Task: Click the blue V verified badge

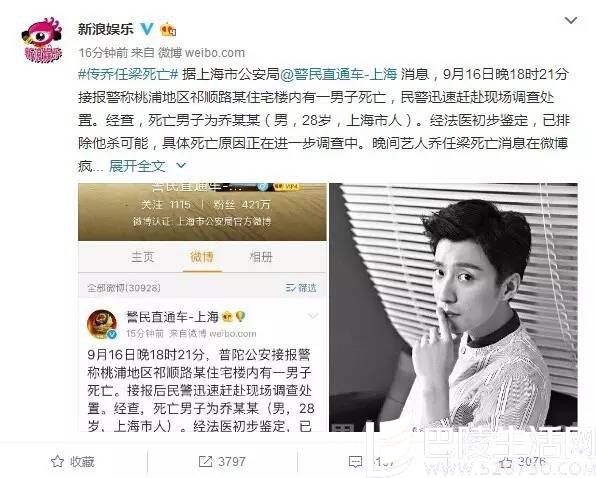Action: click(147, 29)
